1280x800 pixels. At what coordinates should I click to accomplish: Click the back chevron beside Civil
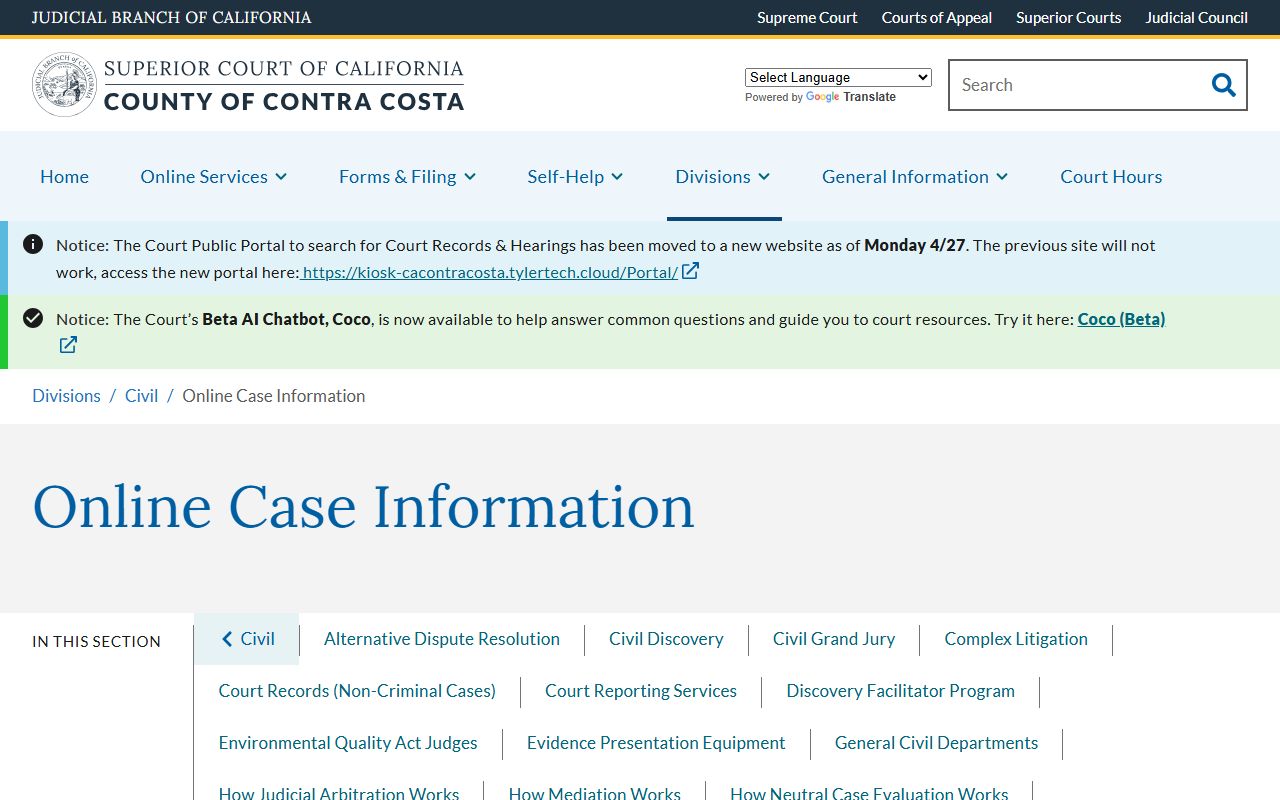coord(227,639)
